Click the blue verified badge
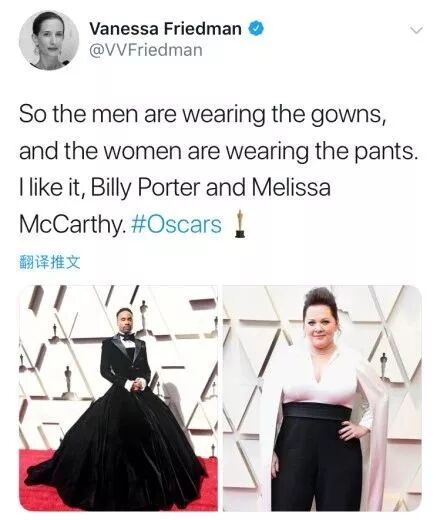 tap(256, 29)
